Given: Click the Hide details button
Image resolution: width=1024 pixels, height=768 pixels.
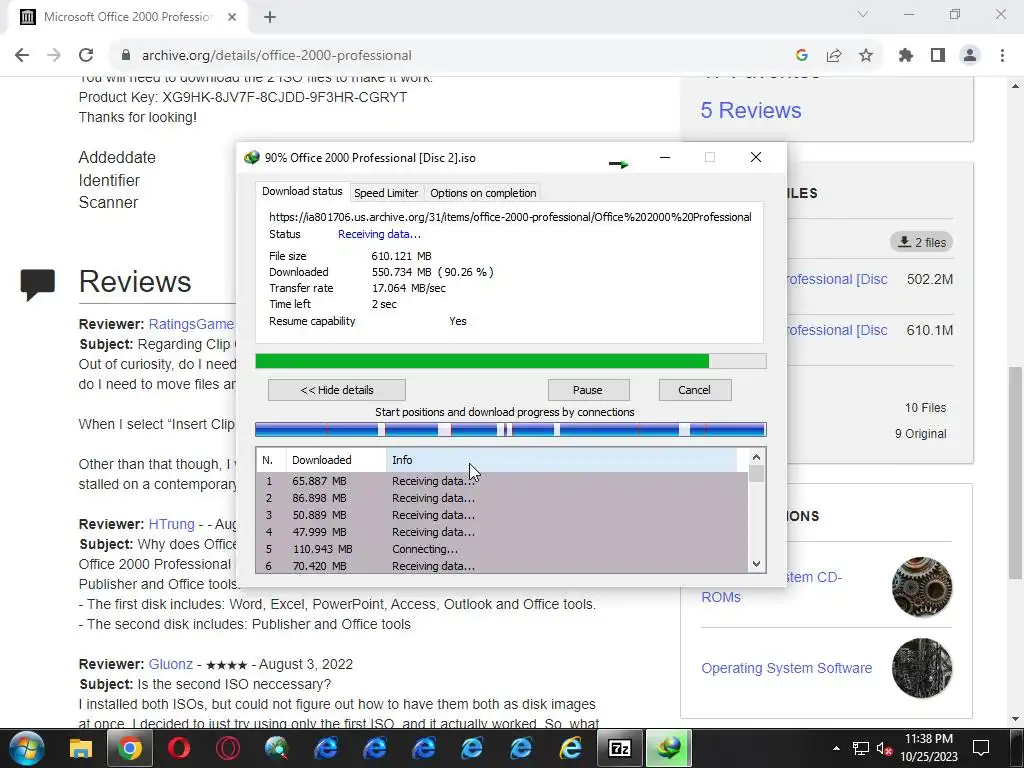Looking at the screenshot, I should (337, 390).
